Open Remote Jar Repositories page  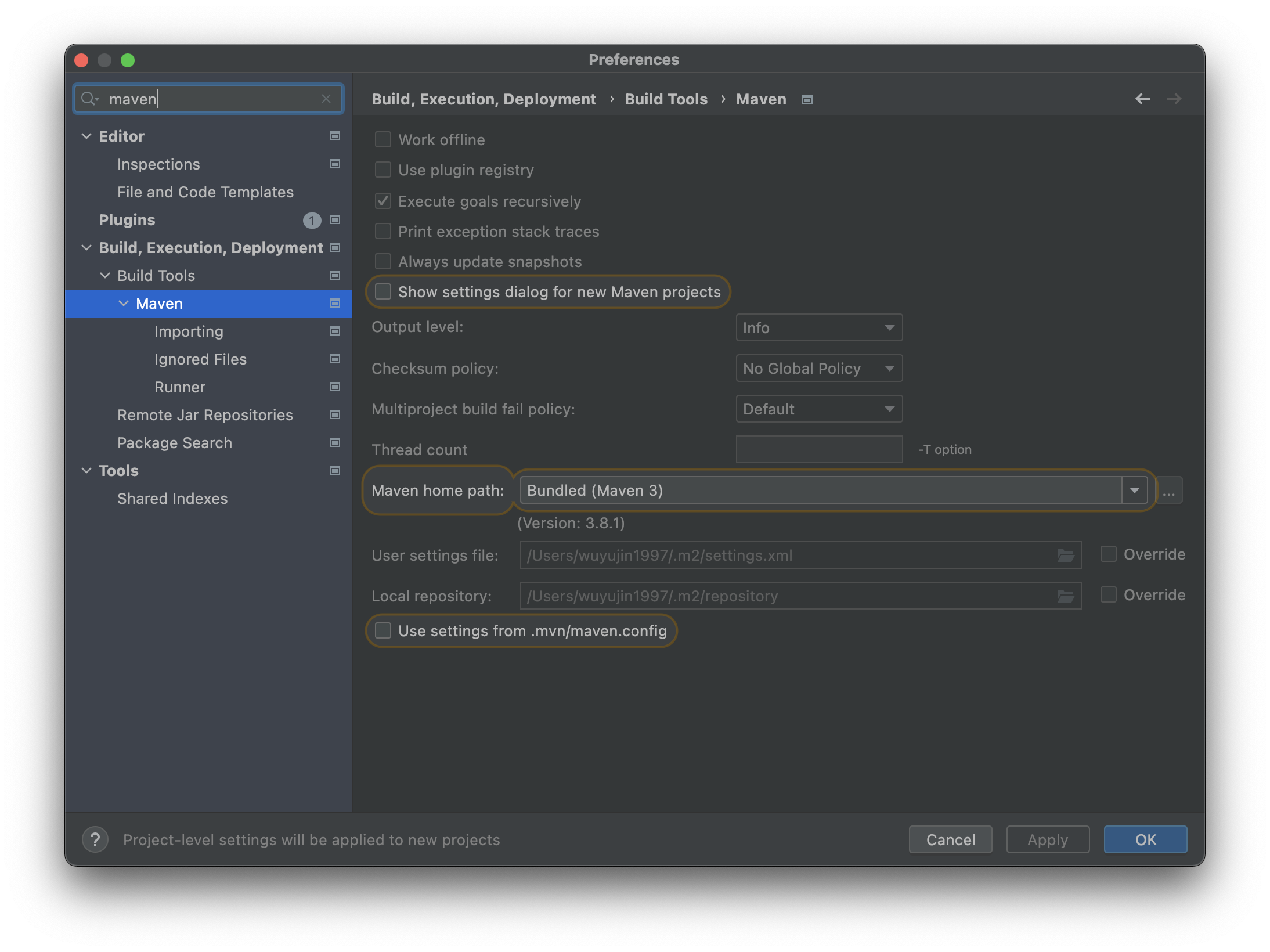pyautogui.click(x=205, y=415)
